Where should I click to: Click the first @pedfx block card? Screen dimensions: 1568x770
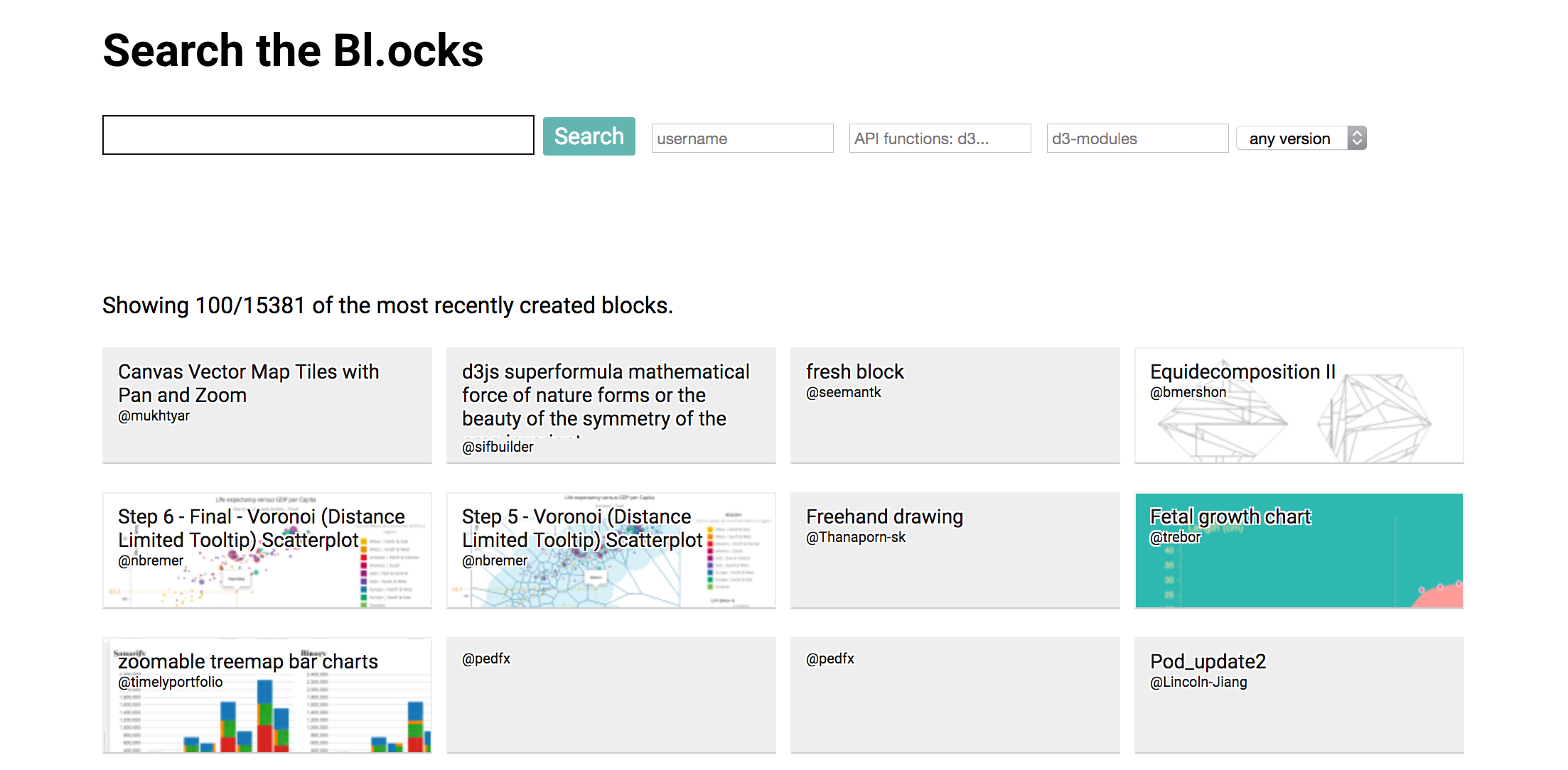[x=610, y=695]
